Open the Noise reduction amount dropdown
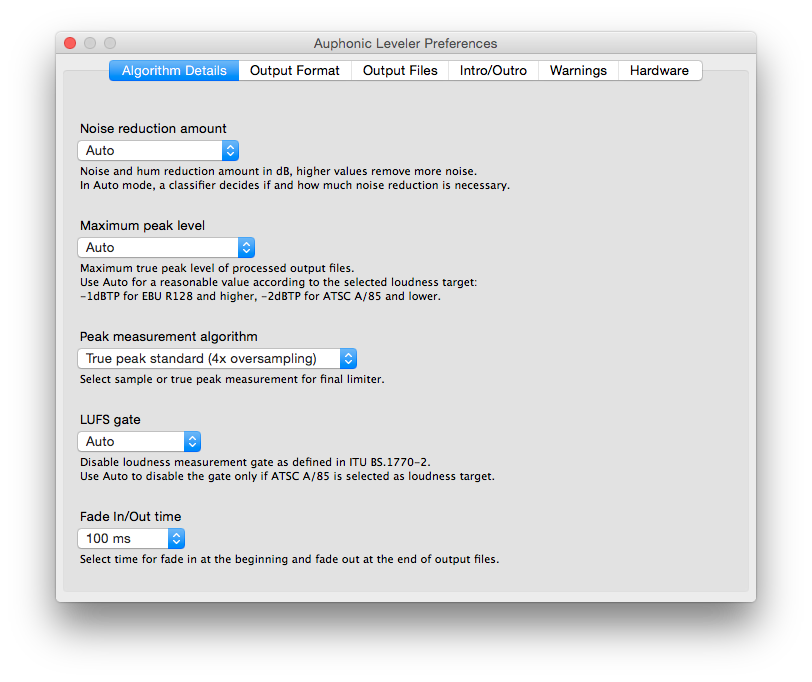This screenshot has width=812, height=682. coord(158,151)
